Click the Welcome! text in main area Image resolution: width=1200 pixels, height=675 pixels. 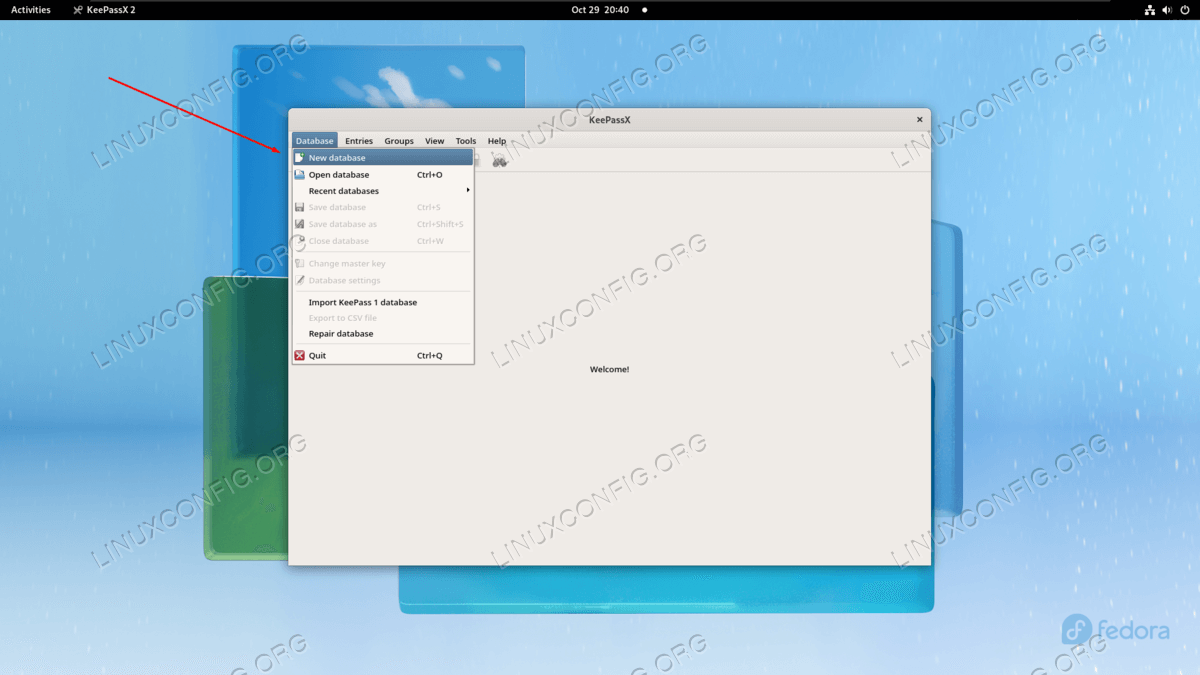click(610, 370)
